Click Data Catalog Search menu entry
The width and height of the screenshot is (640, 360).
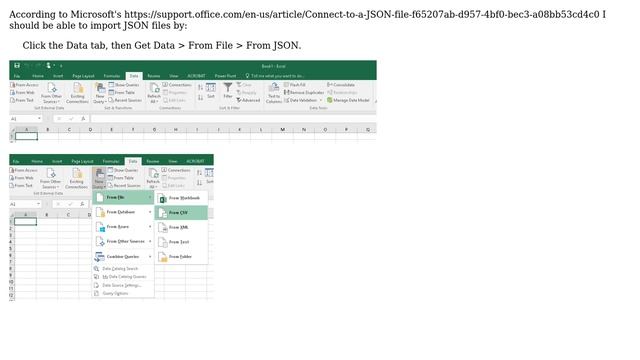123,269
